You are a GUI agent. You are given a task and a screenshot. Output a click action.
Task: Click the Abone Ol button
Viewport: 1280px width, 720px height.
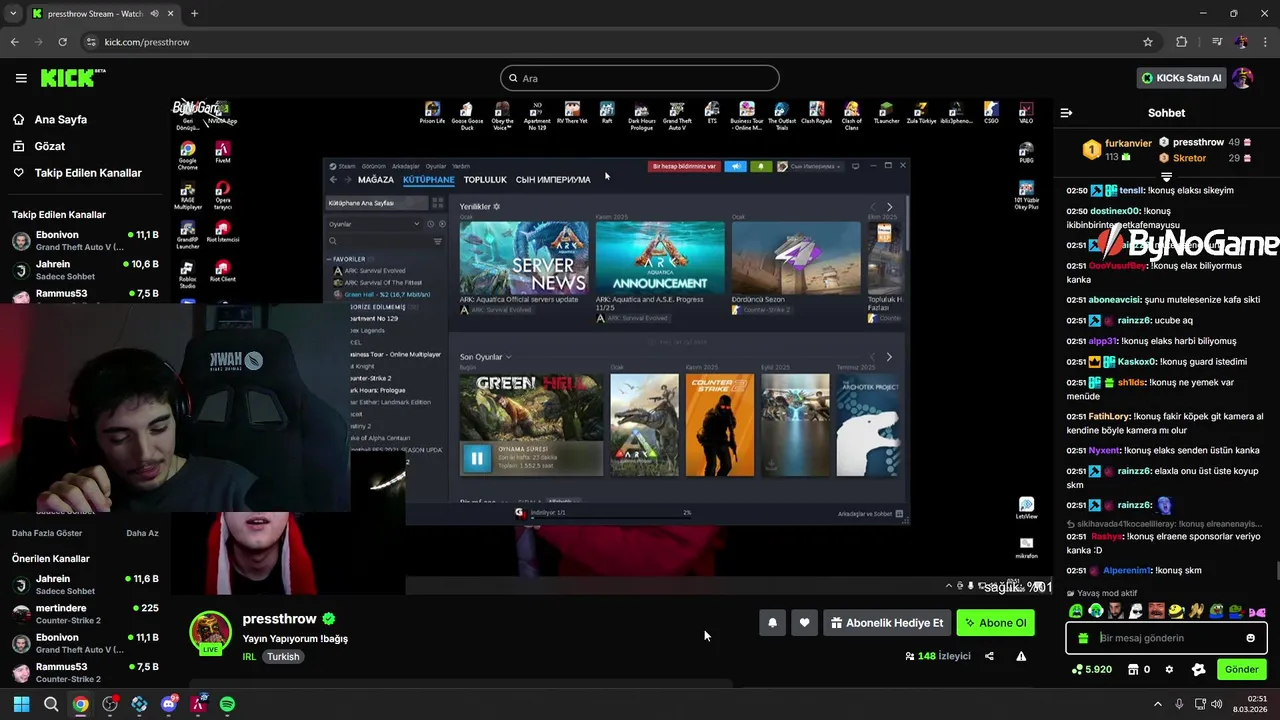pyautogui.click(x=995, y=623)
